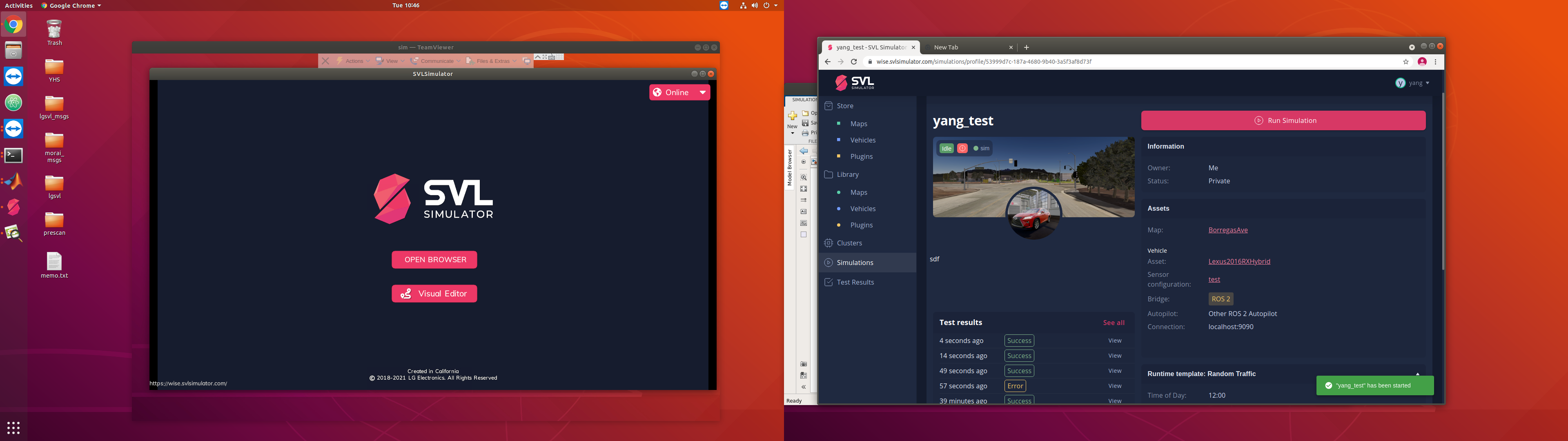This screenshot has height=441, width=1568.
Task: Click the MATLAB fit-to-view icon
Action: [x=804, y=189]
